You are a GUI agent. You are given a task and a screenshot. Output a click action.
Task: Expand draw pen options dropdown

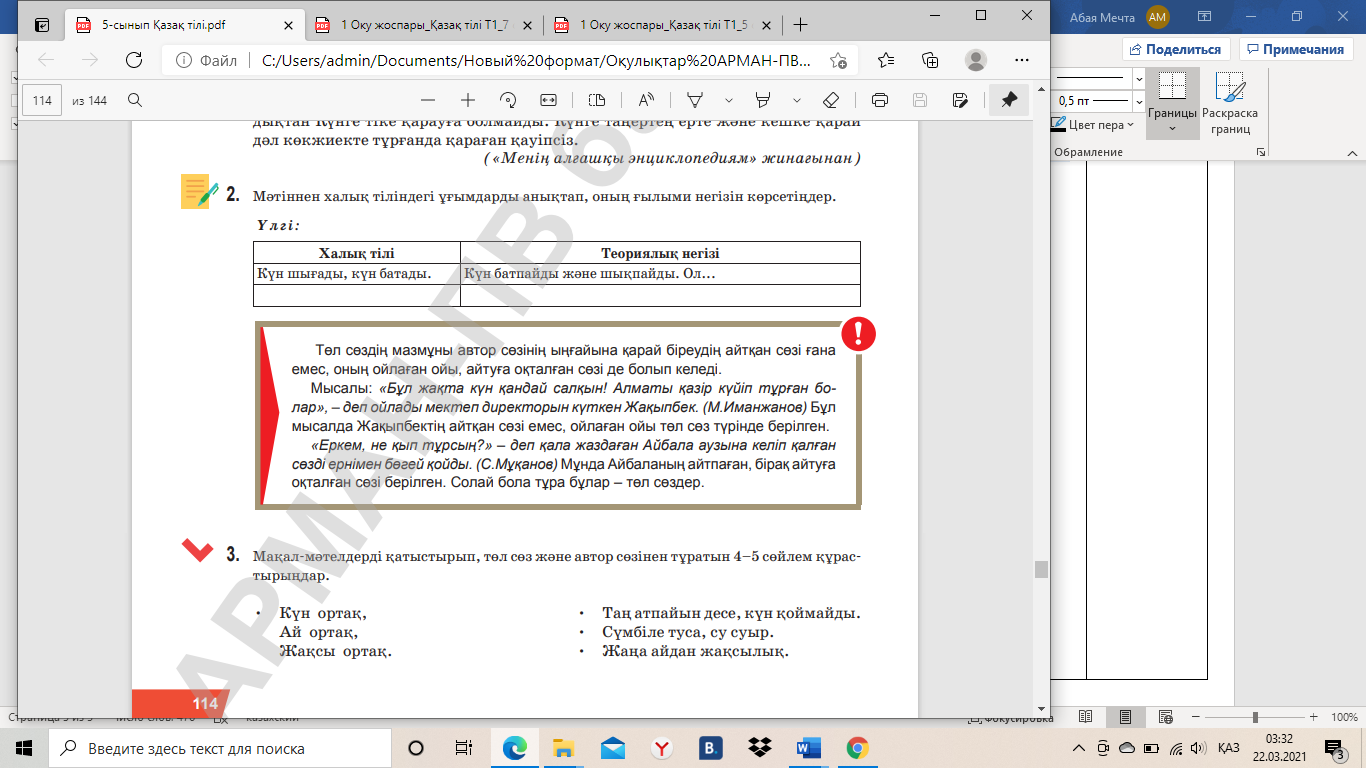(728, 100)
